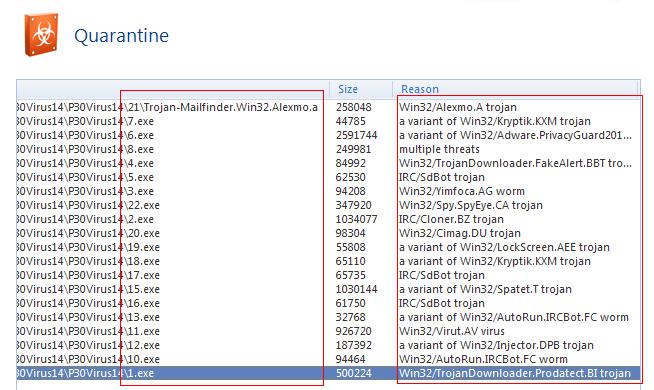This screenshot has height=390, width=654.
Task: Select the 15.exe file row
Action: point(328,289)
